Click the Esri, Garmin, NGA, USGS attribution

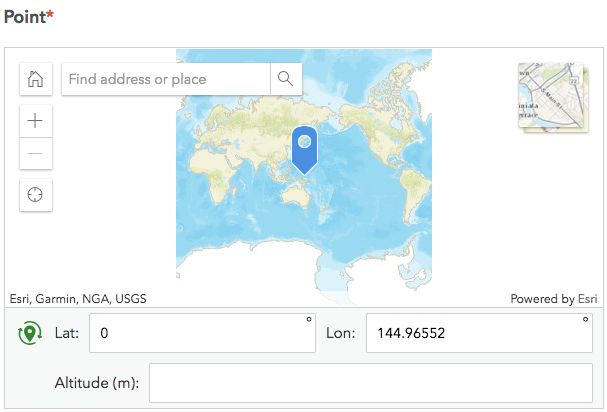tap(78, 299)
